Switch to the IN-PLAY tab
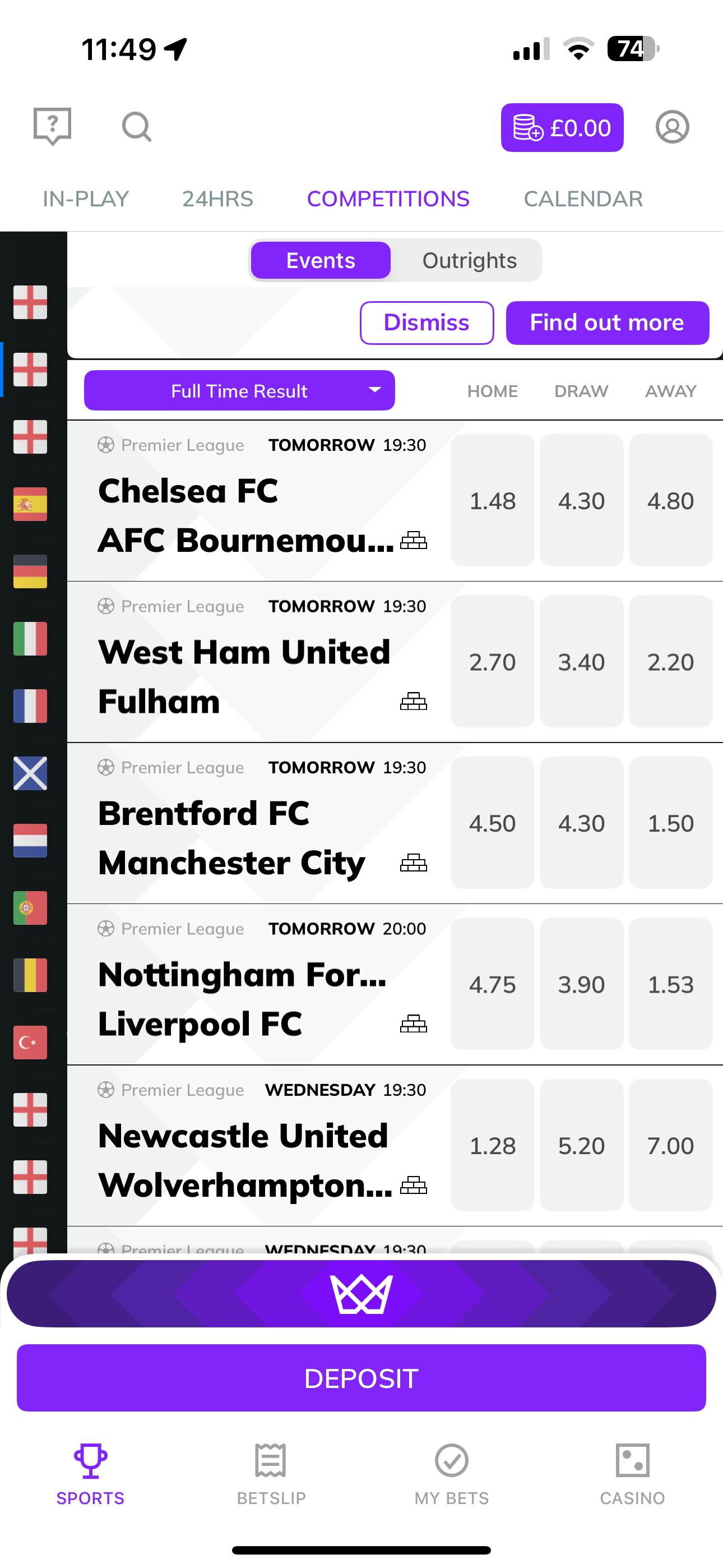This screenshot has height=1568, width=723. 86,199
